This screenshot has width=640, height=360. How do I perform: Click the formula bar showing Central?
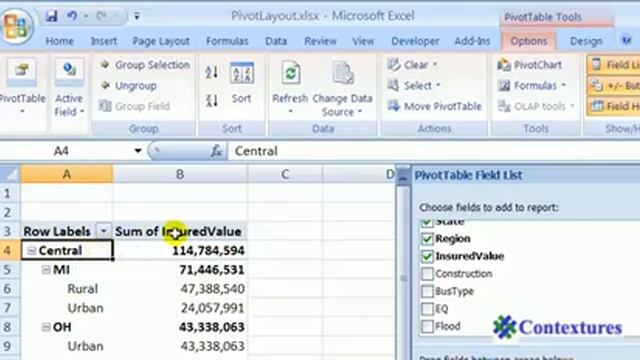pyautogui.click(x=433, y=151)
